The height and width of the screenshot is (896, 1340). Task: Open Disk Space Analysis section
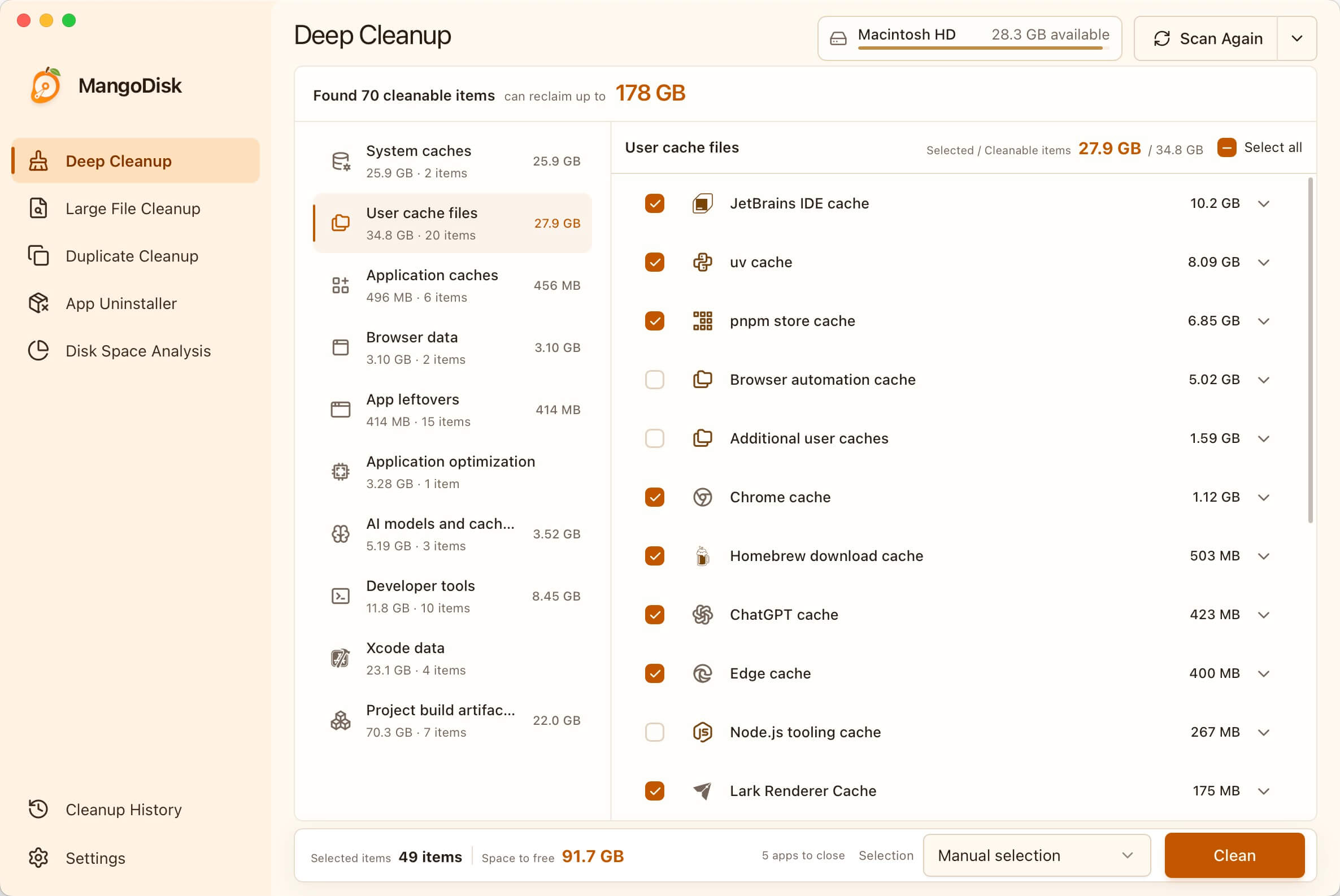(x=136, y=351)
